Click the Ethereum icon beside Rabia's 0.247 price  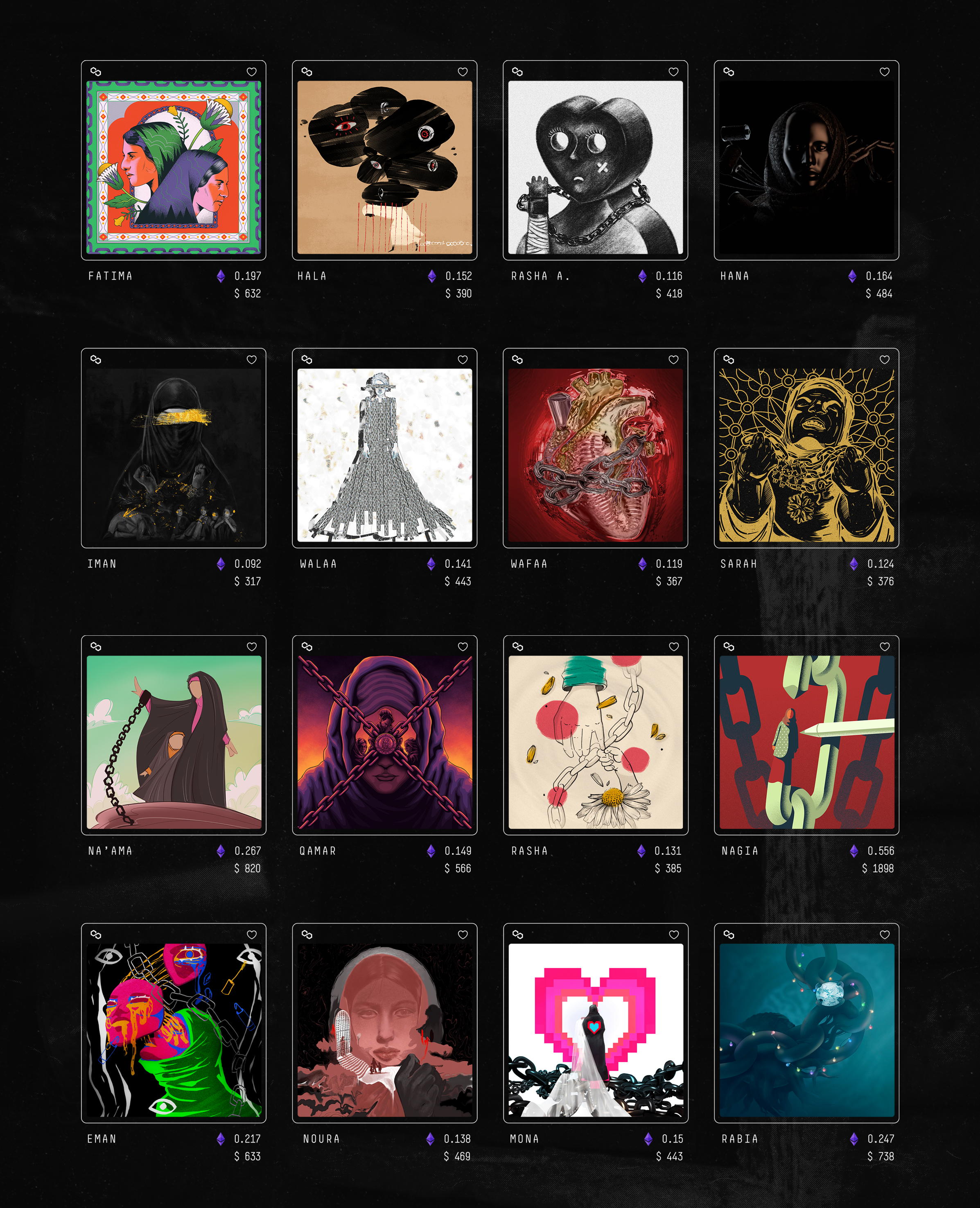854,1138
